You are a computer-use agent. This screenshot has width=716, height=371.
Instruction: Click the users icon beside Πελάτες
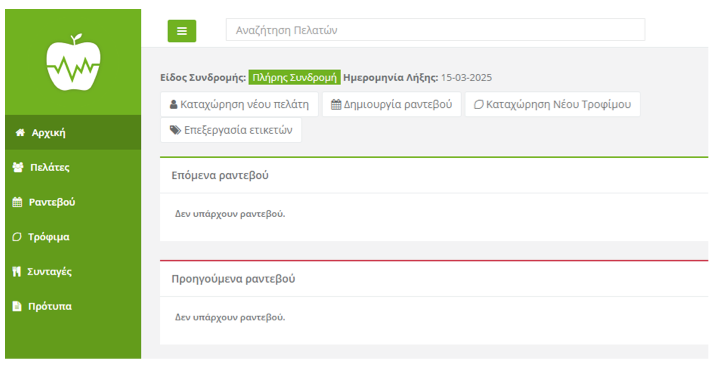tap(18, 167)
